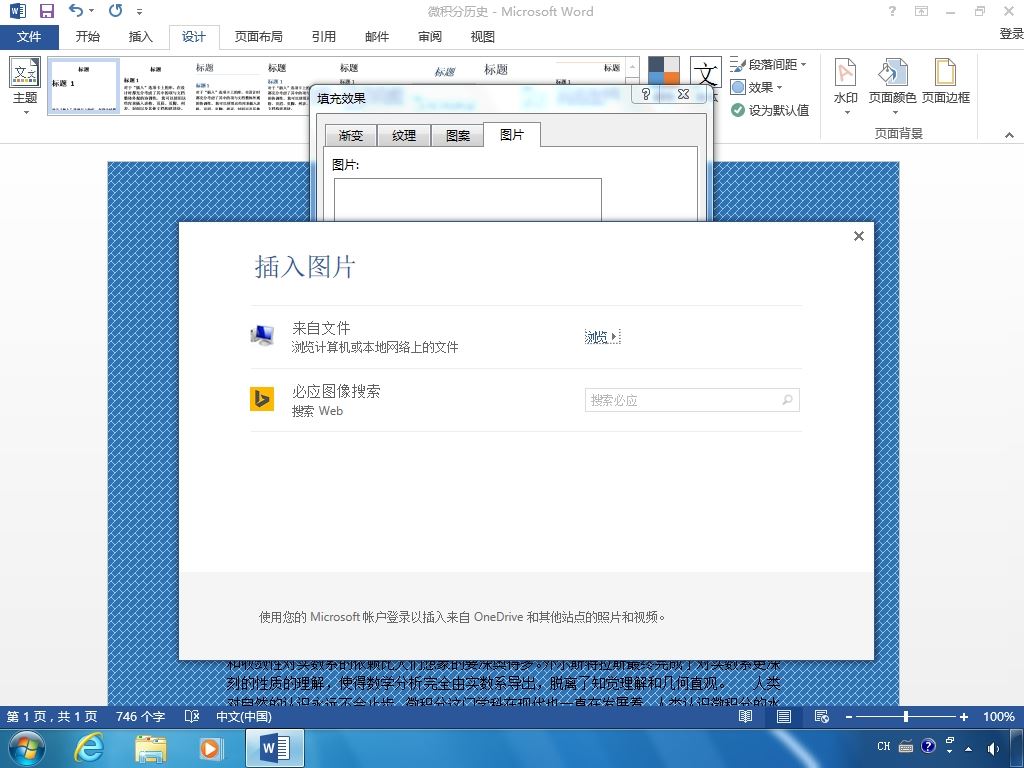The image size is (1024, 768).
Task: Switch to 渐变 tab in fill effects
Action: pyautogui.click(x=351, y=135)
